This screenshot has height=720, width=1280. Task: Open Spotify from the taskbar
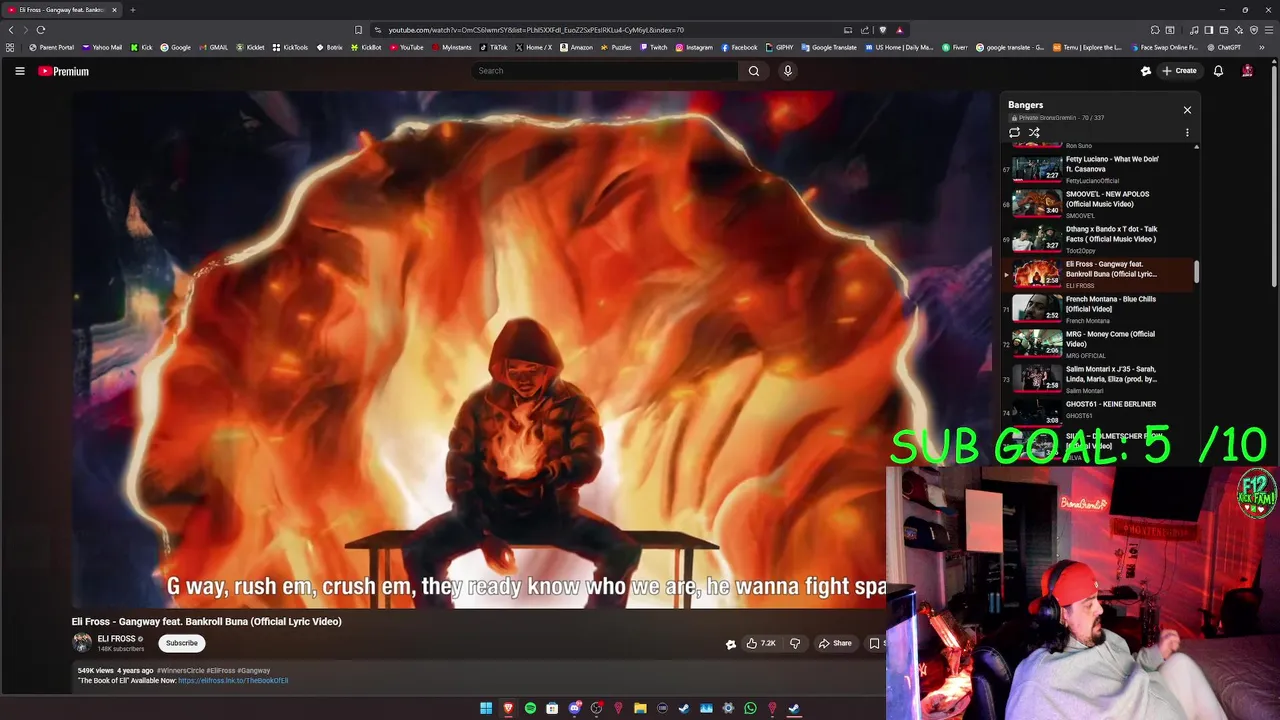point(530,708)
